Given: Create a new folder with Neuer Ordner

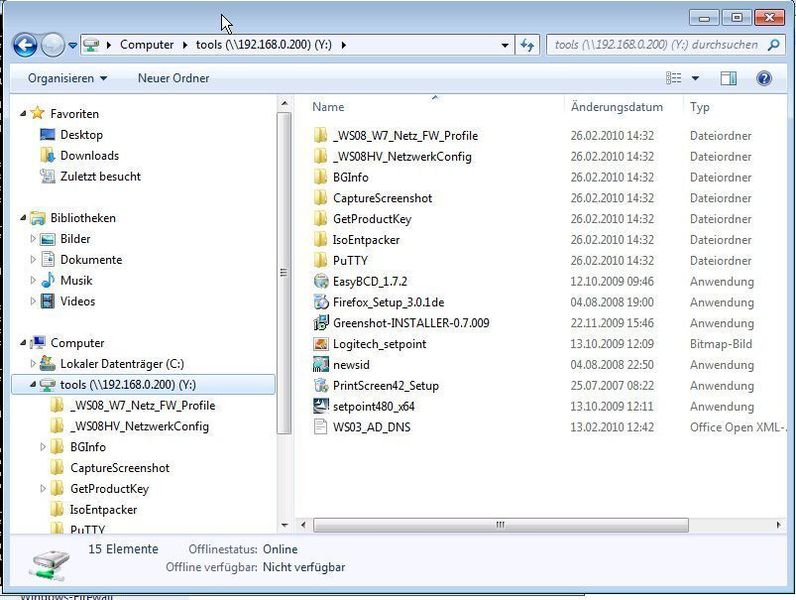Looking at the screenshot, I should point(173,78).
